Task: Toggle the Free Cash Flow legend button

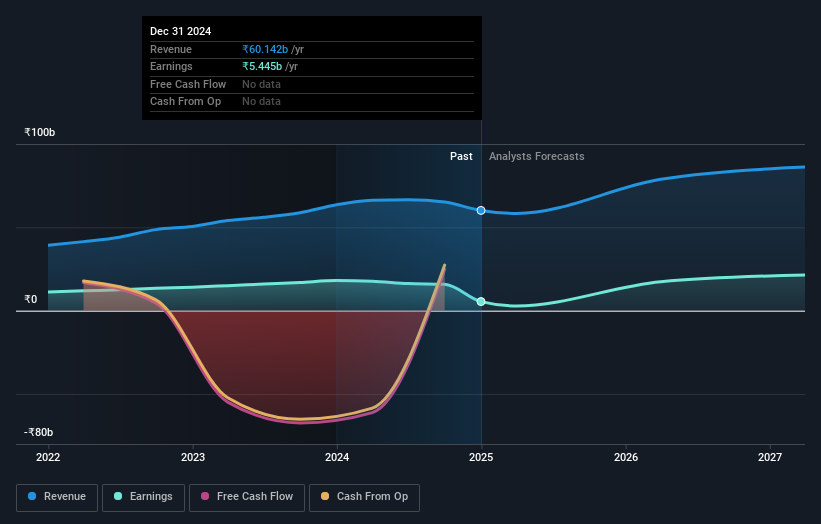Action: pyautogui.click(x=247, y=497)
